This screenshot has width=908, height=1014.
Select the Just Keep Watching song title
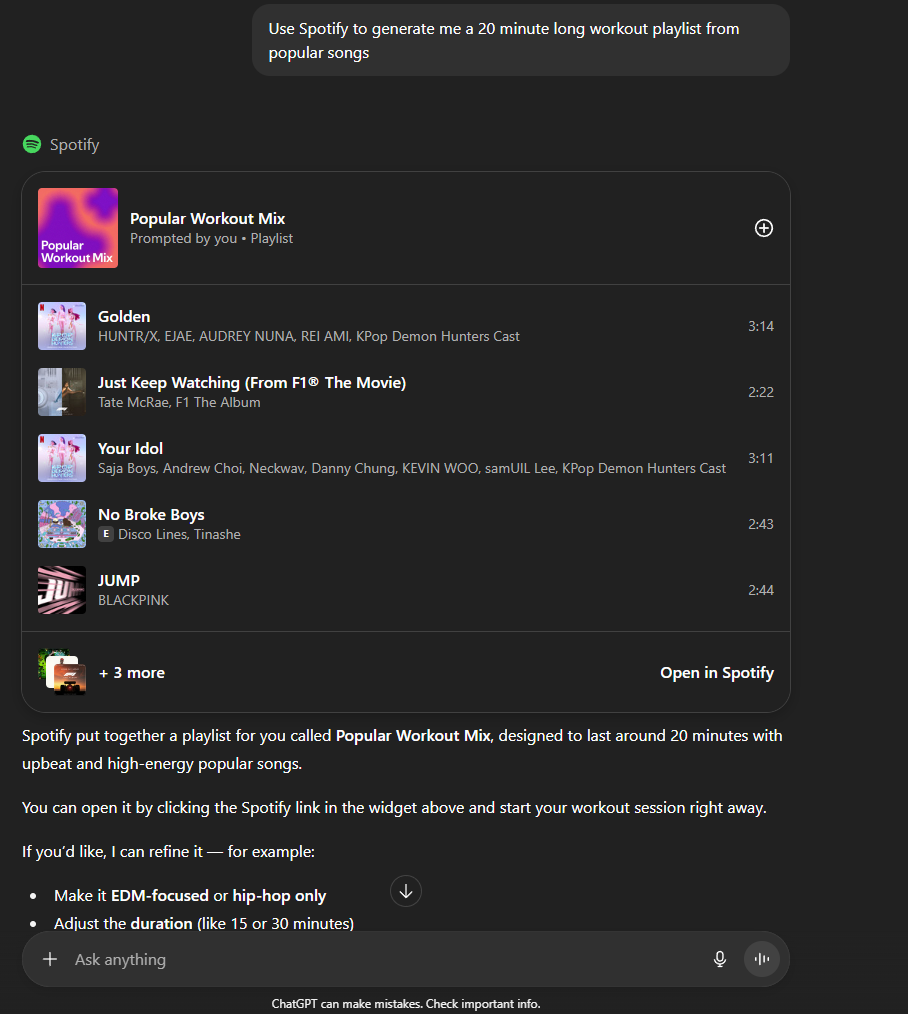click(x=252, y=383)
